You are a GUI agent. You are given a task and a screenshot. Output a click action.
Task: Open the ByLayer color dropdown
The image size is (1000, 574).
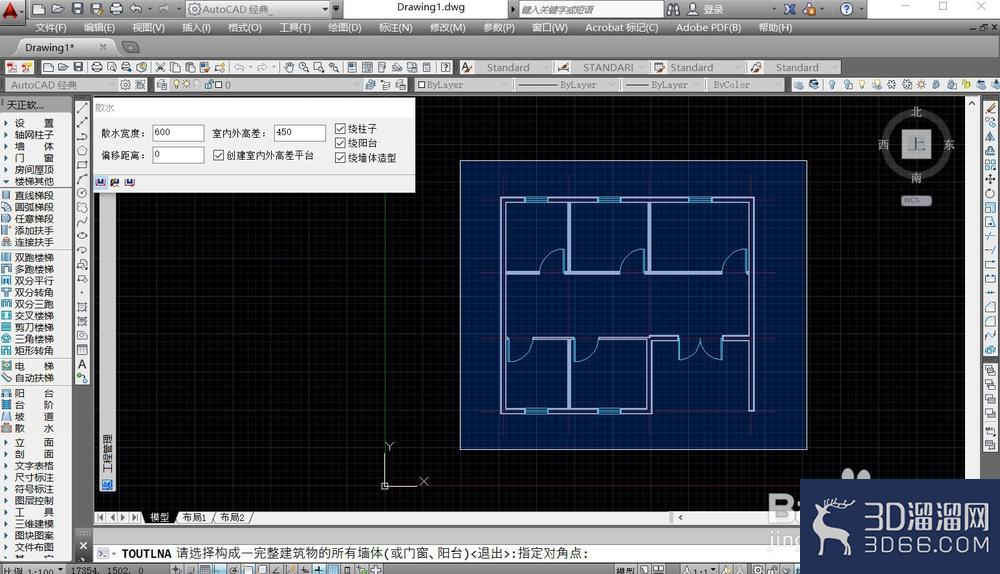[463, 84]
